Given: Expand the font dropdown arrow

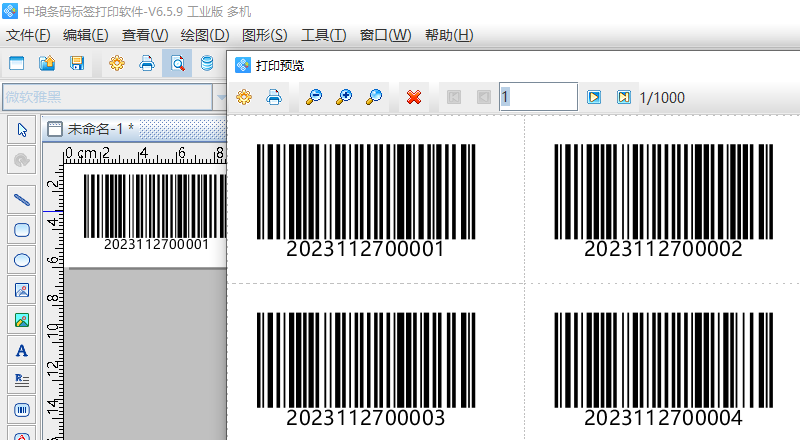Looking at the screenshot, I should (x=221, y=97).
